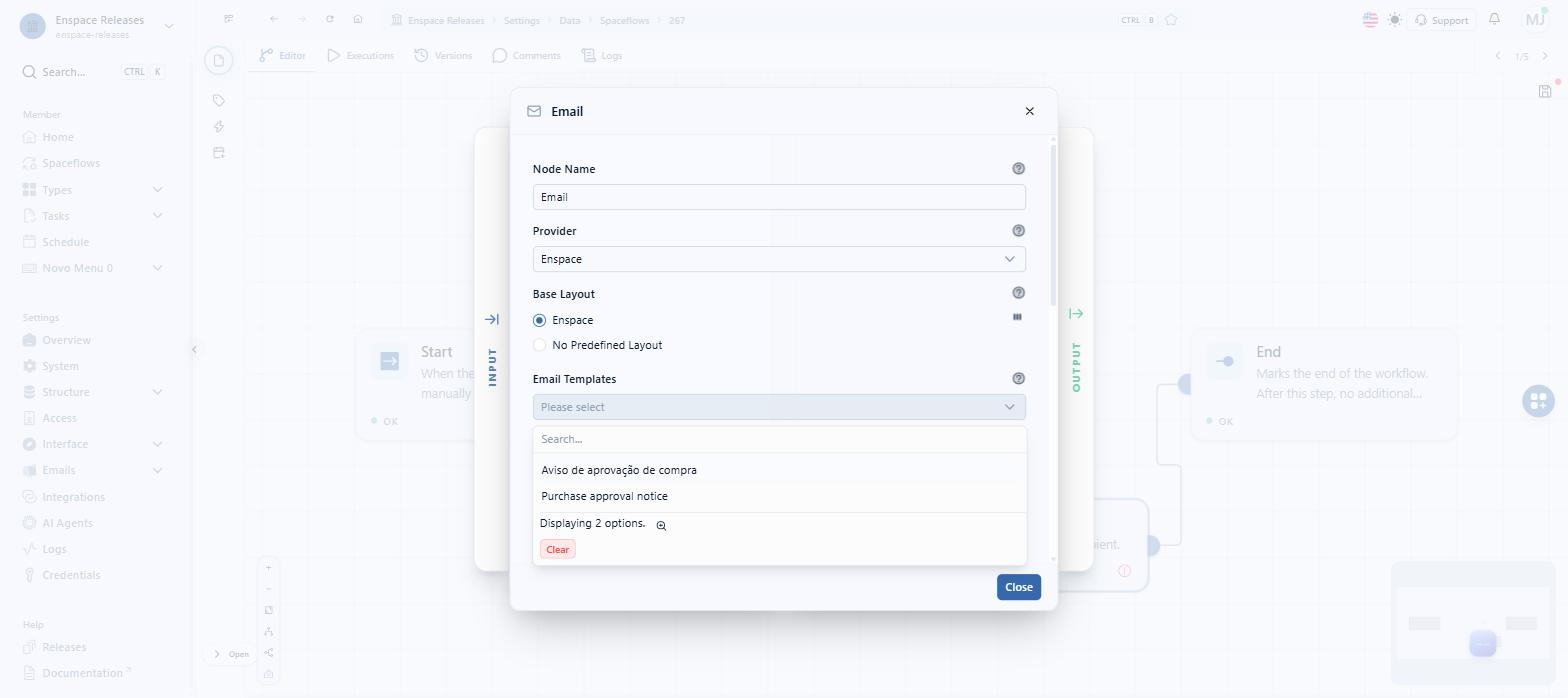Open the Enspace Releases workspace switcher chevron

(x=168, y=26)
